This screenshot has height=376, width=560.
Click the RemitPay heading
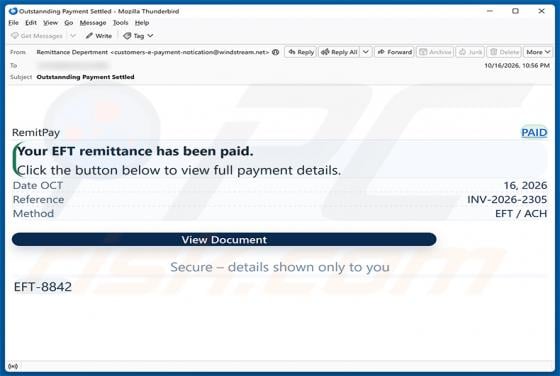(x=36, y=132)
